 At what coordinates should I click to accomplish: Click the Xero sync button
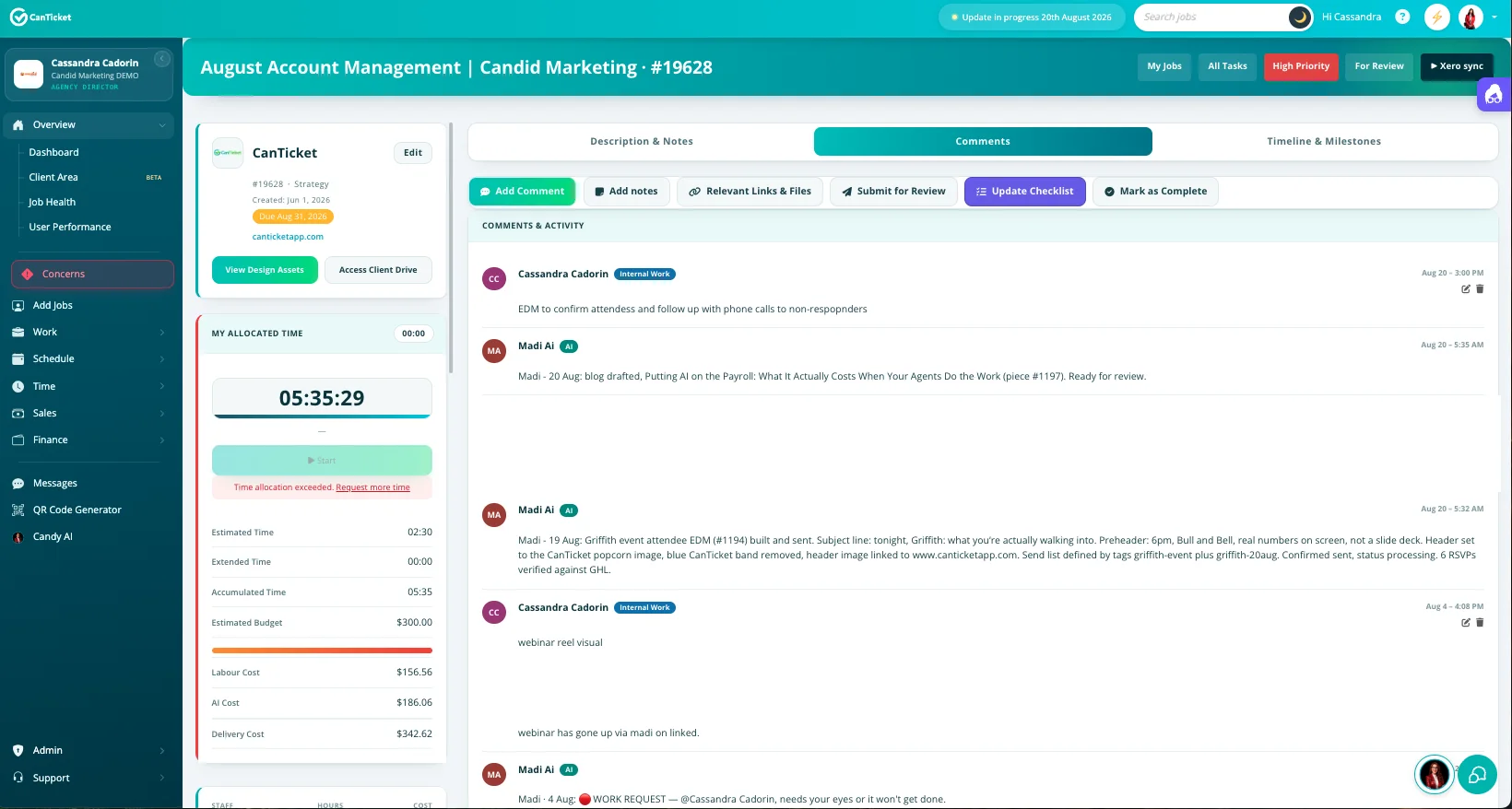(x=1457, y=66)
